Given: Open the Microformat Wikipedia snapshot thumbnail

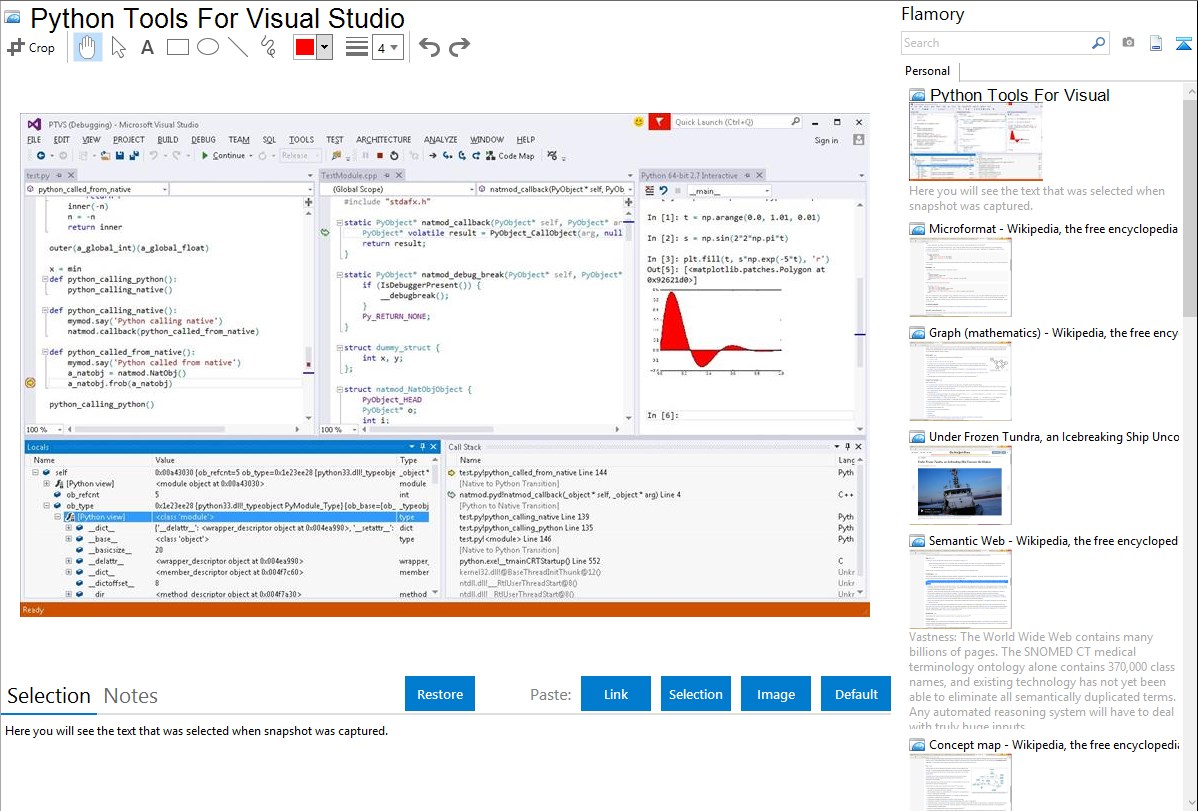Looking at the screenshot, I should [x=960, y=277].
